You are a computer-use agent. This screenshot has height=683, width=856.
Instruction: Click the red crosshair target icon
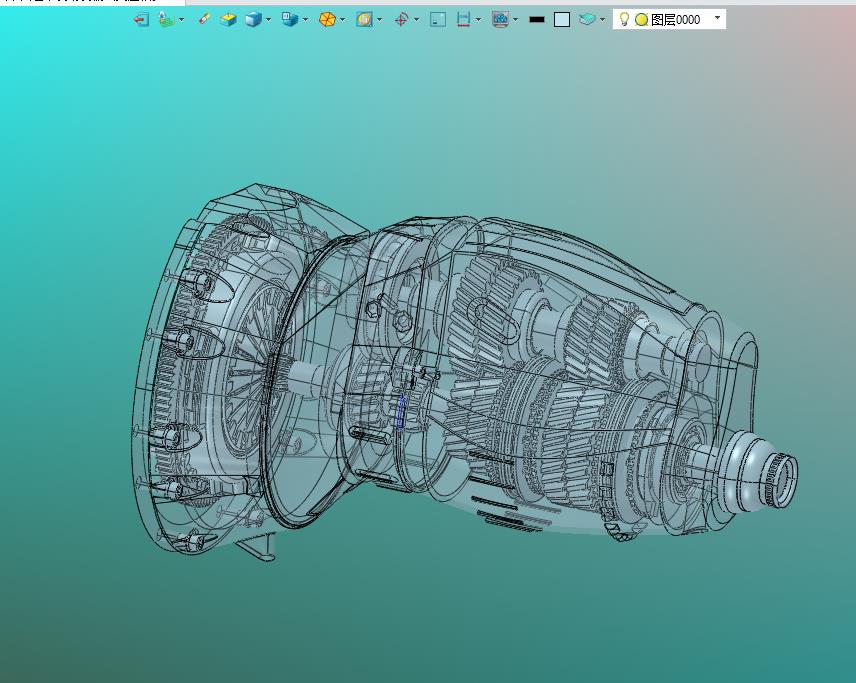point(401,19)
